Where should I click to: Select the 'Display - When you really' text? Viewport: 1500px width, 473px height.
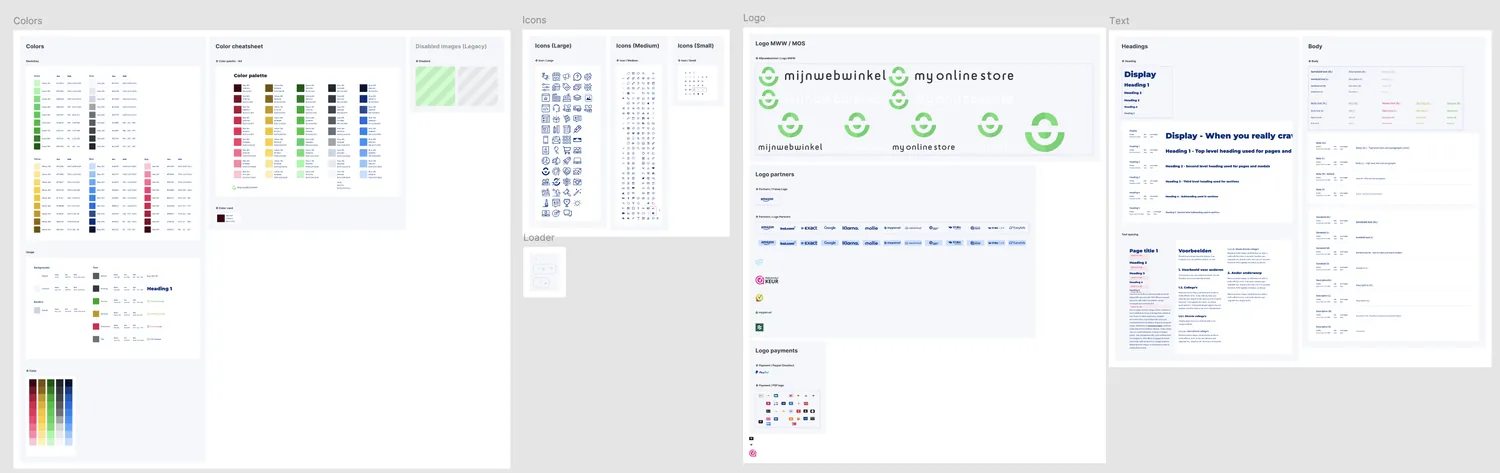[x=1228, y=135]
